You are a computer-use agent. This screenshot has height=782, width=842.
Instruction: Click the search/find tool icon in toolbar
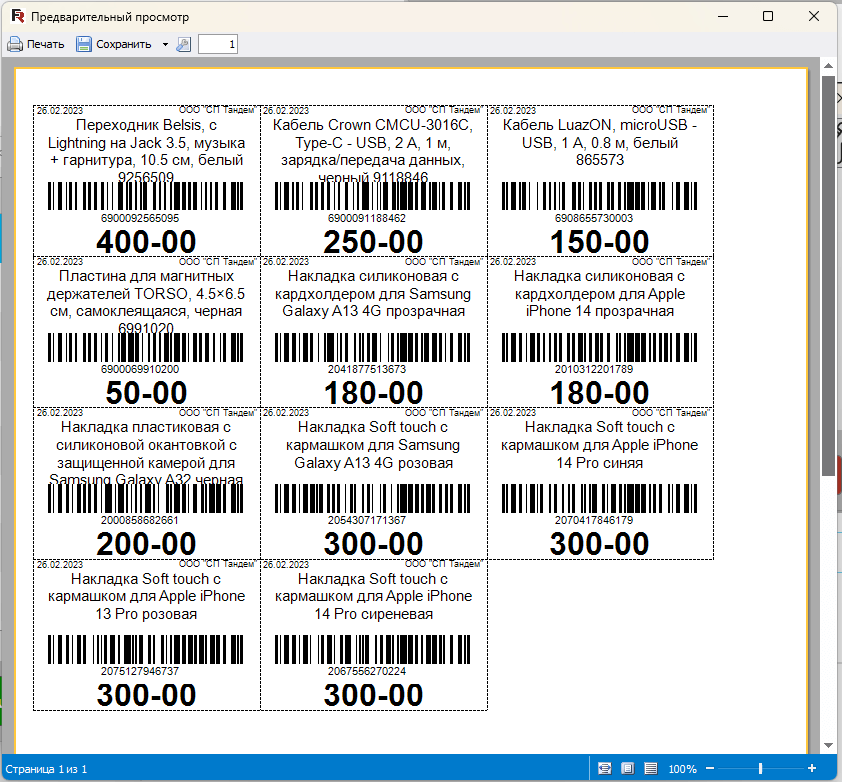tap(183, 44)
